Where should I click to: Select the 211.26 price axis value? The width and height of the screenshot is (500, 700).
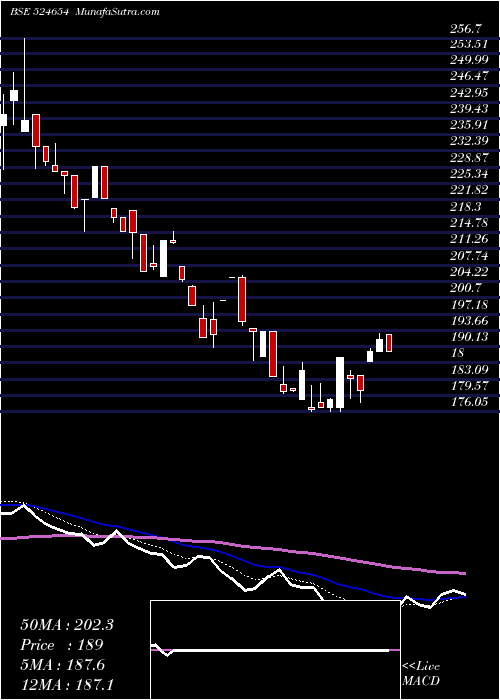(469, 239)
